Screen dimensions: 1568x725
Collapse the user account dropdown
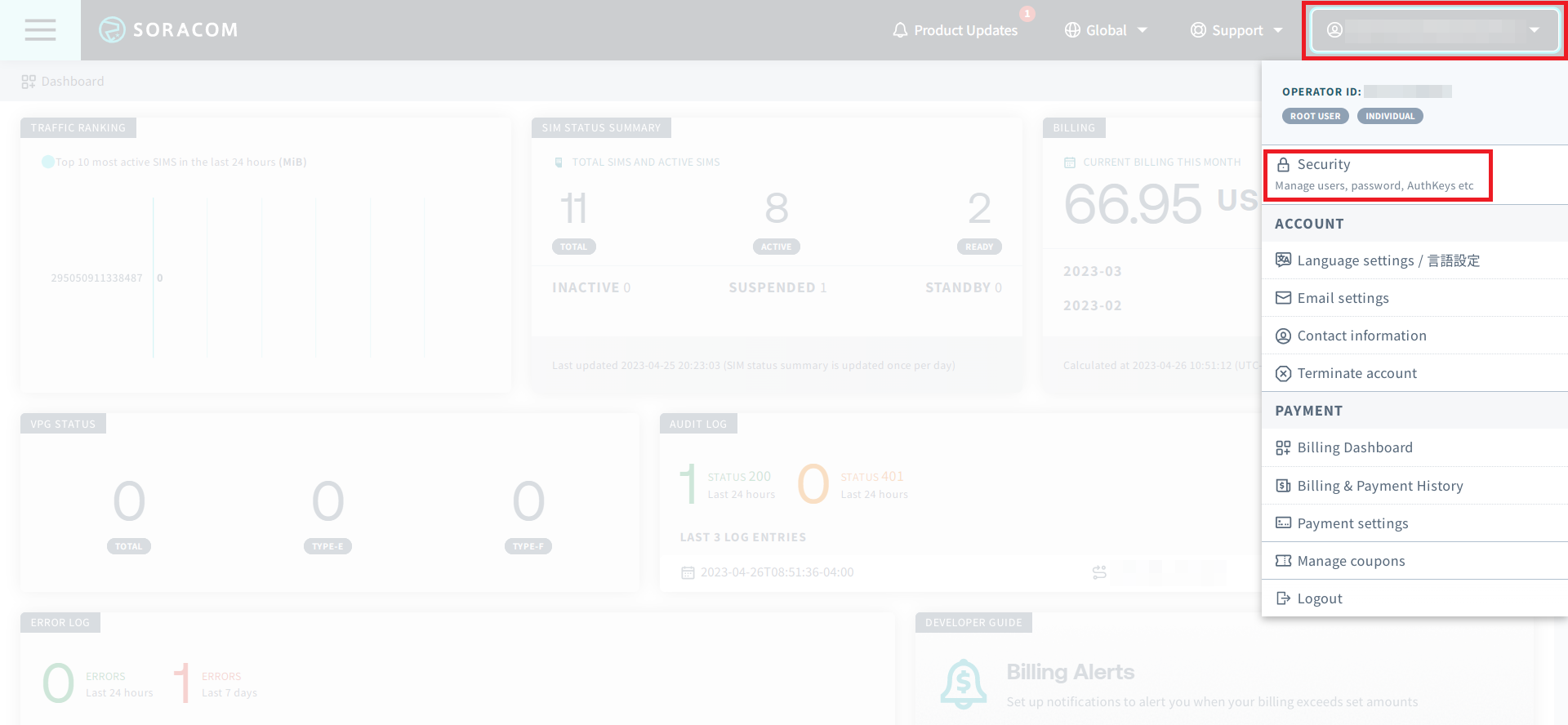(1434, 30)
